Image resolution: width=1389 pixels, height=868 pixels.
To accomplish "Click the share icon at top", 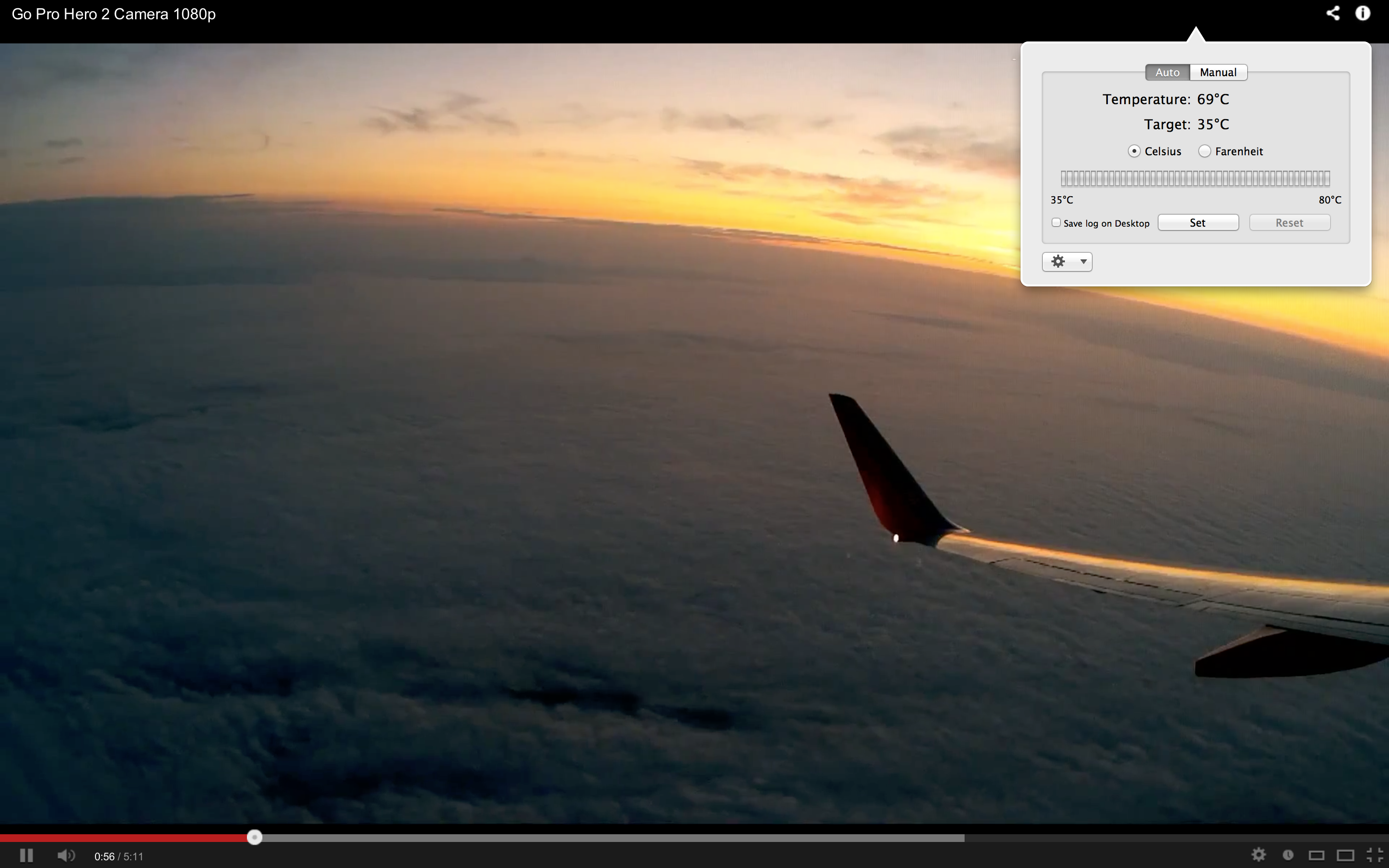I will pyautogui.click(x=1334, y=13).
